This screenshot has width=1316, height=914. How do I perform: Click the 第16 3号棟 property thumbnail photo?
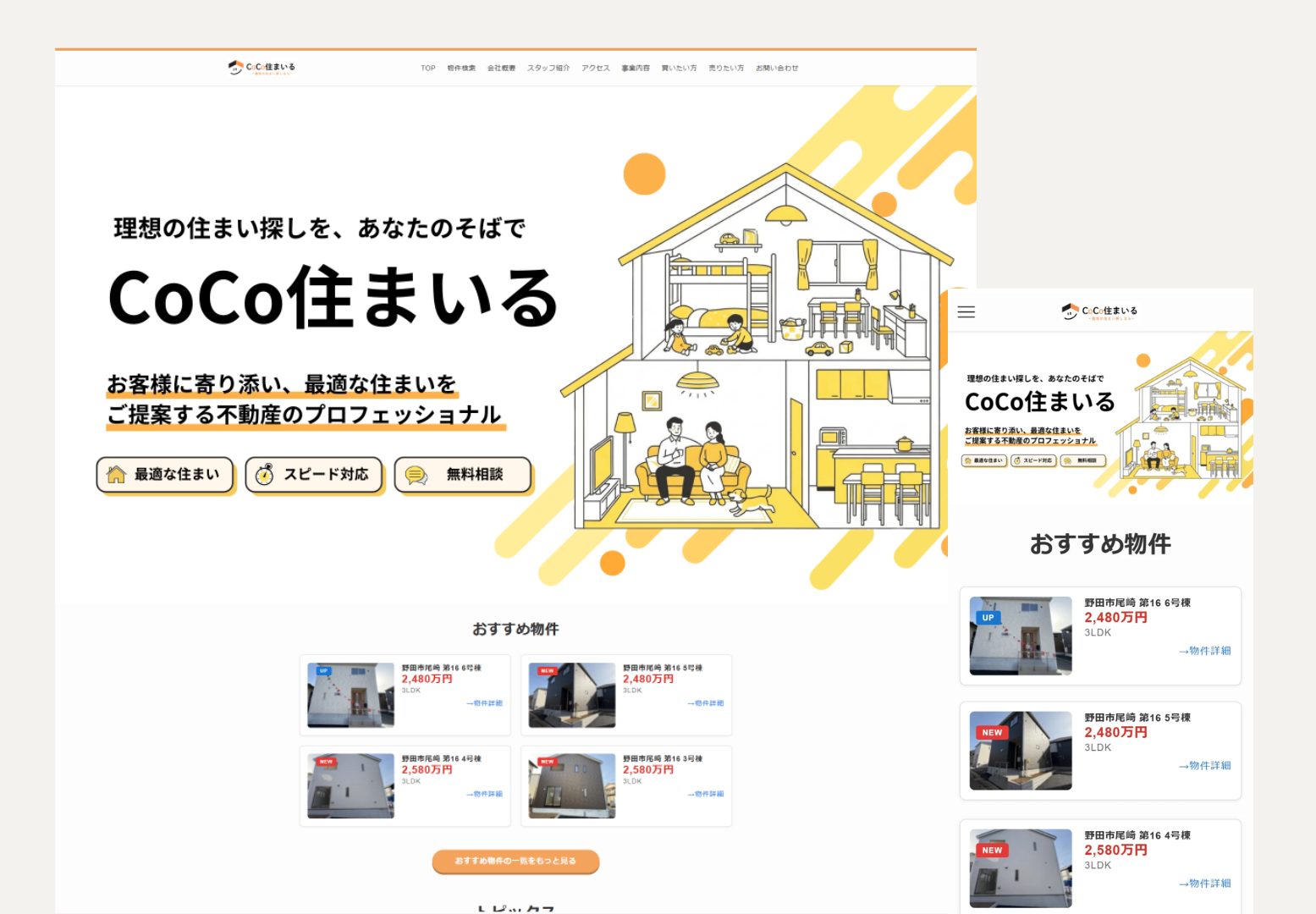pos(570,785)
